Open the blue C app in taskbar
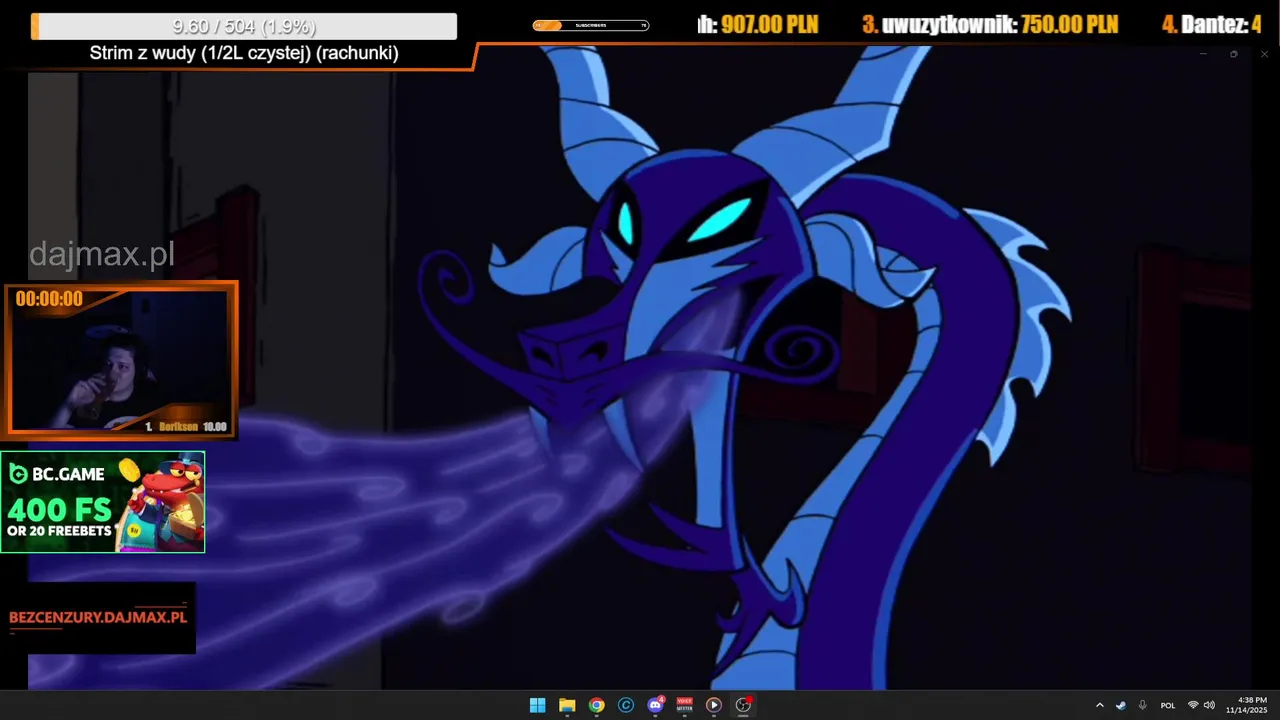This screenshot has width=1280, height=720. [x=626, y=705]
